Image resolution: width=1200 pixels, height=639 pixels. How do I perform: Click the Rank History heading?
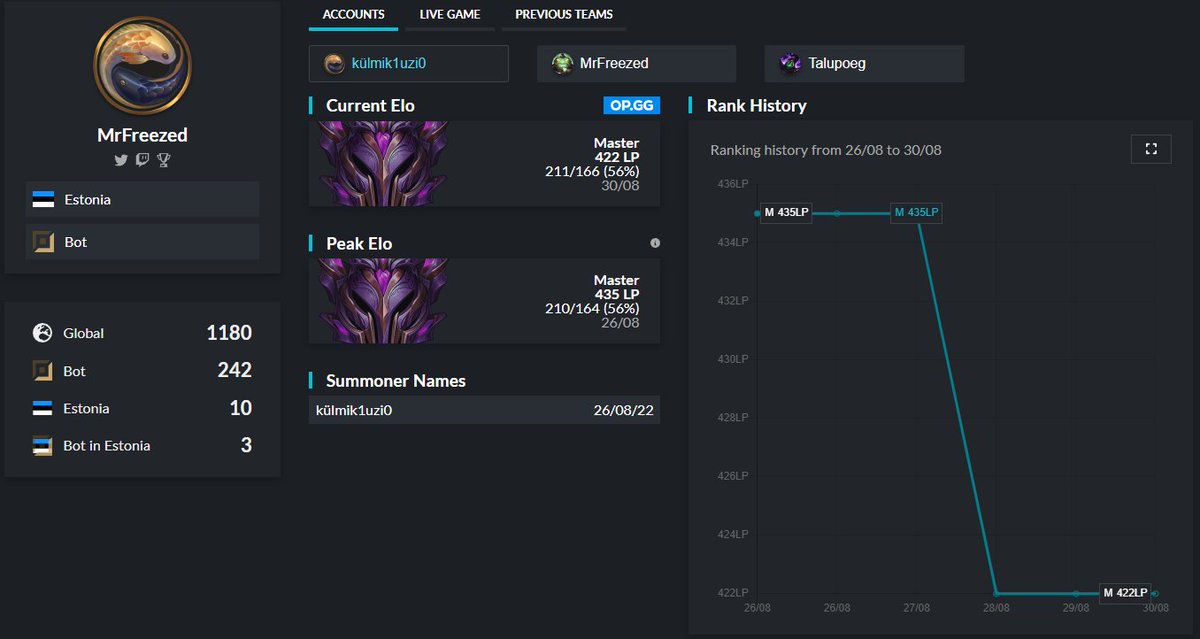pyautogui.click(x=756, y=105)
